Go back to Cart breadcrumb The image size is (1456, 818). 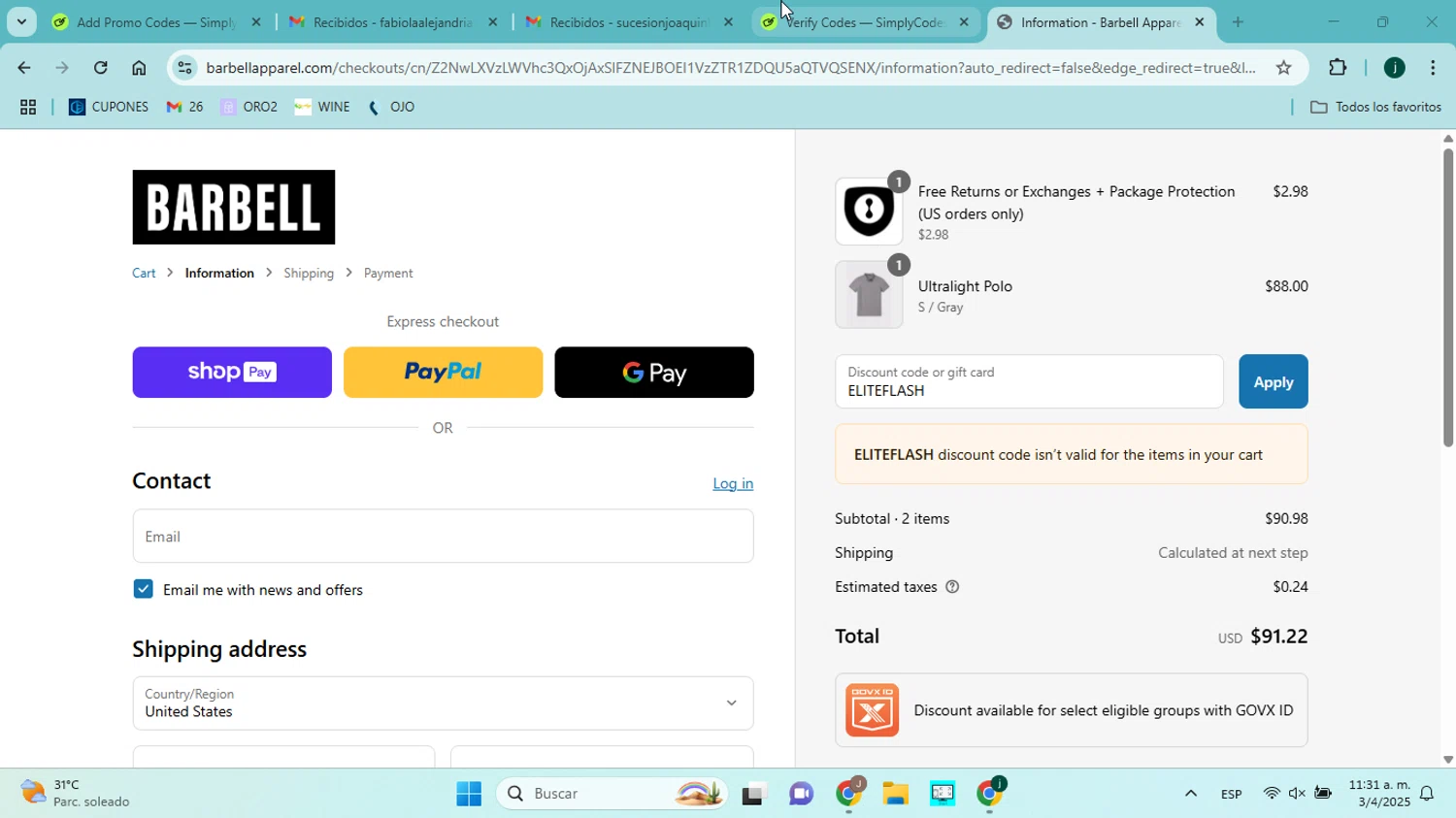(144, 274)
